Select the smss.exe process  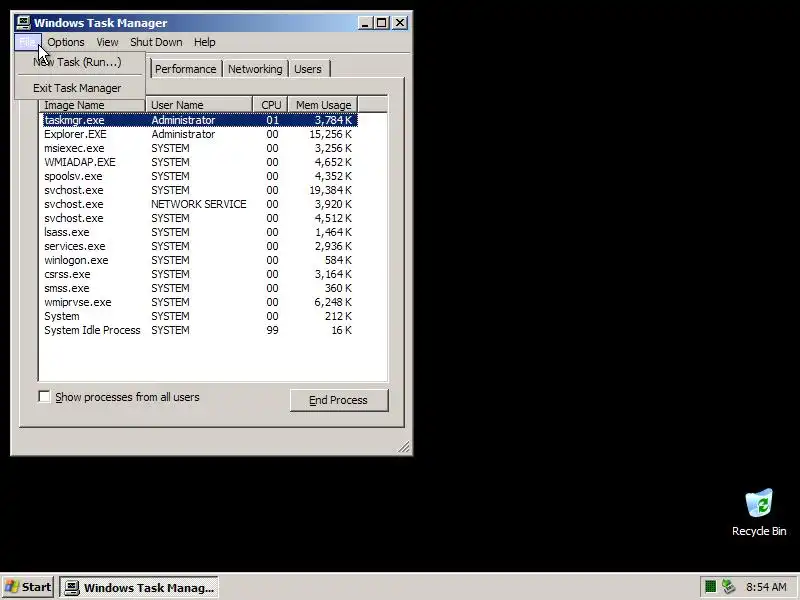pos(200,288)
